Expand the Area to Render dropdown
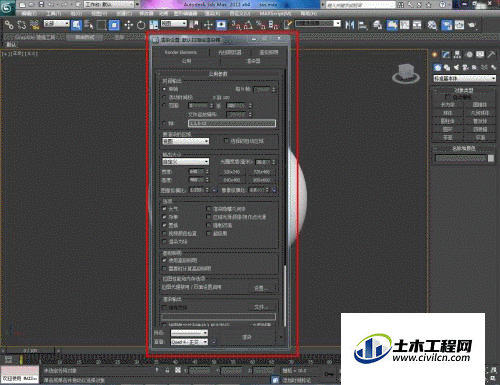 (186, 141)
